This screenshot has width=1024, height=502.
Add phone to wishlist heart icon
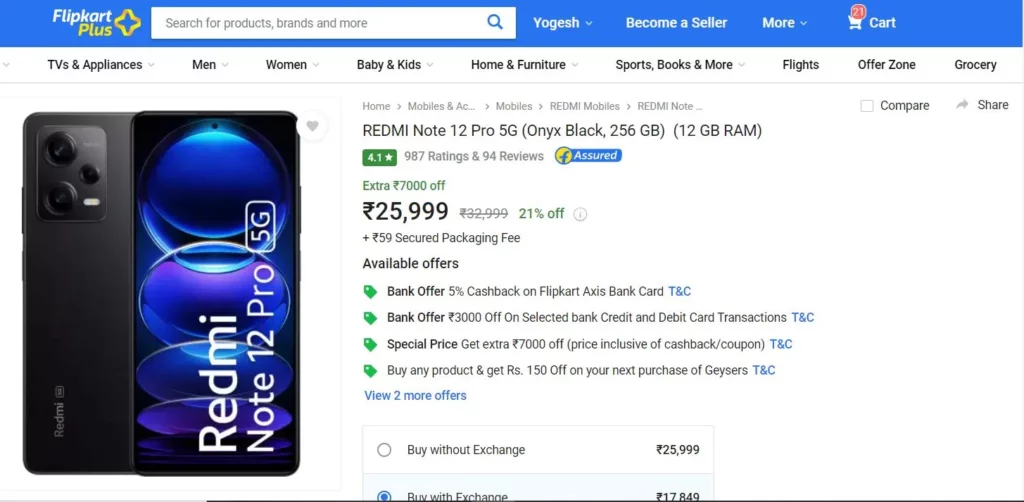[x=312, y=126]
